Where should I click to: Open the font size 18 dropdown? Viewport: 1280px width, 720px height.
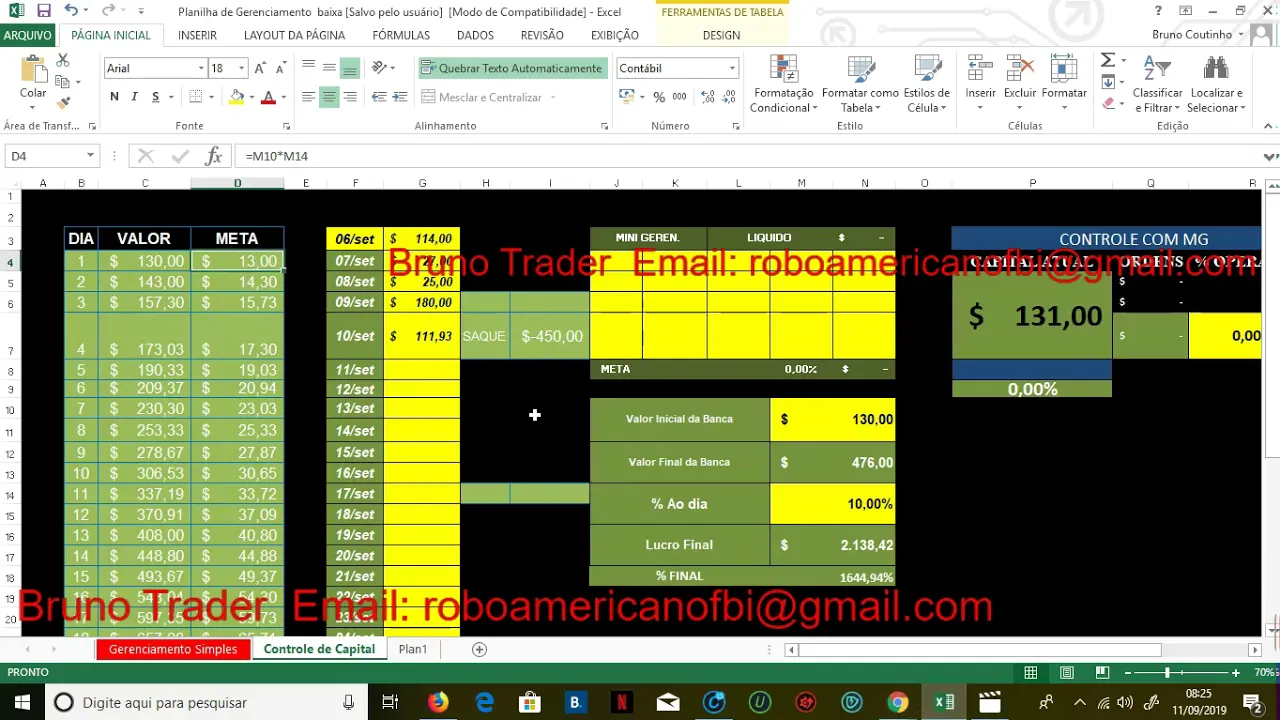[x=241, y=68]
